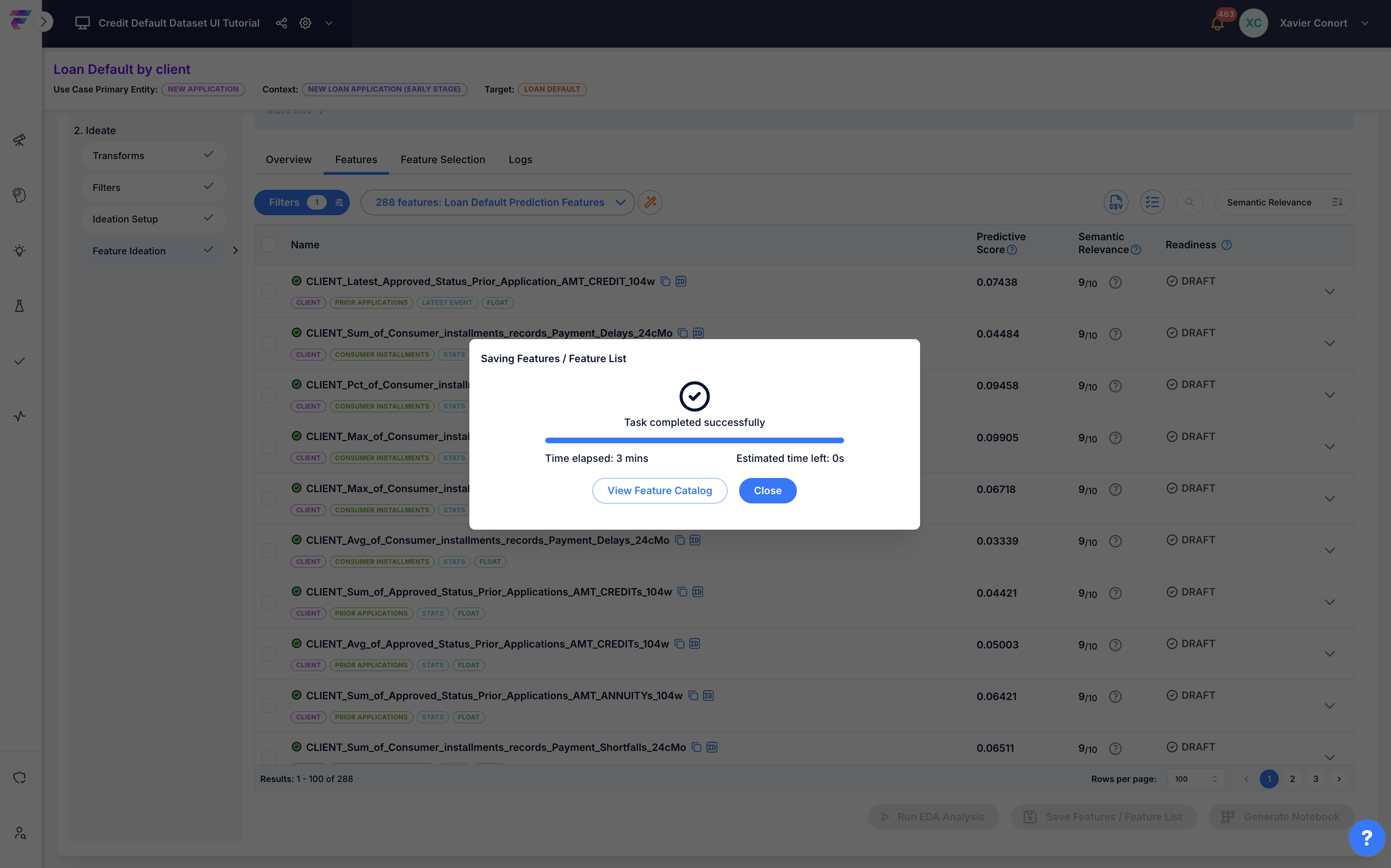Image resolution: width=1391 pixels, height=868 pixels.
Task: Click ID icon for CLIENT_Latest_Approved_Status feature
Action: click(x=681, y=281)
